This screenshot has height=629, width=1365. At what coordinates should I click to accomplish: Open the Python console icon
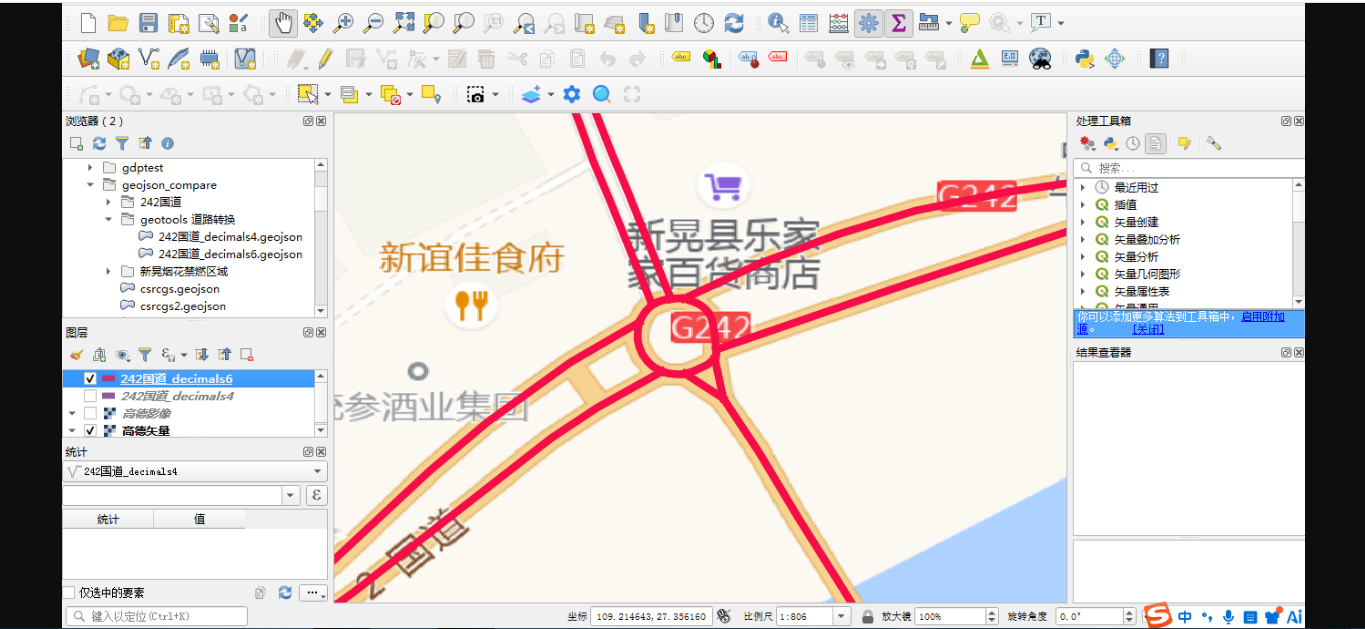(1085, 59)
